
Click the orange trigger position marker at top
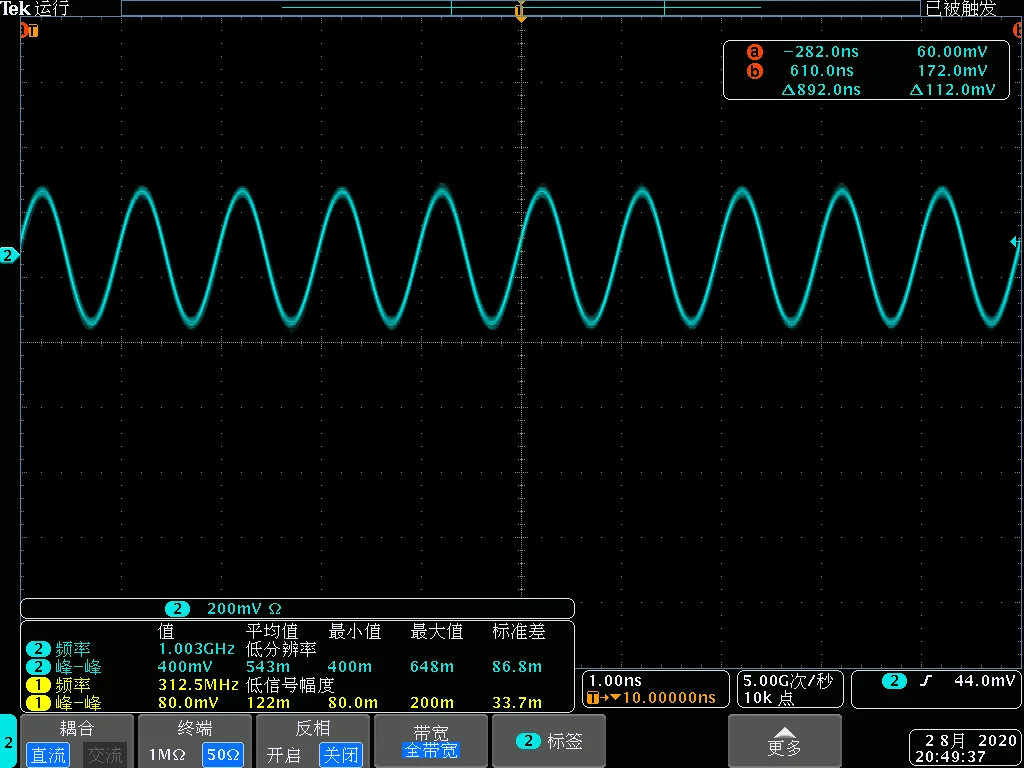pyautogui.click(x=520, y=12)
